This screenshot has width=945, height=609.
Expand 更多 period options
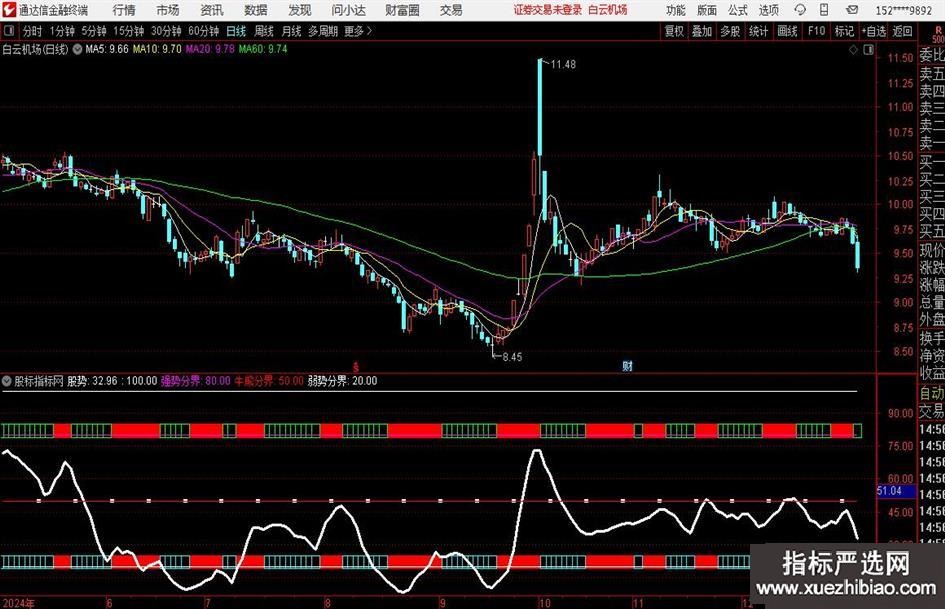(x=358, y=31)
